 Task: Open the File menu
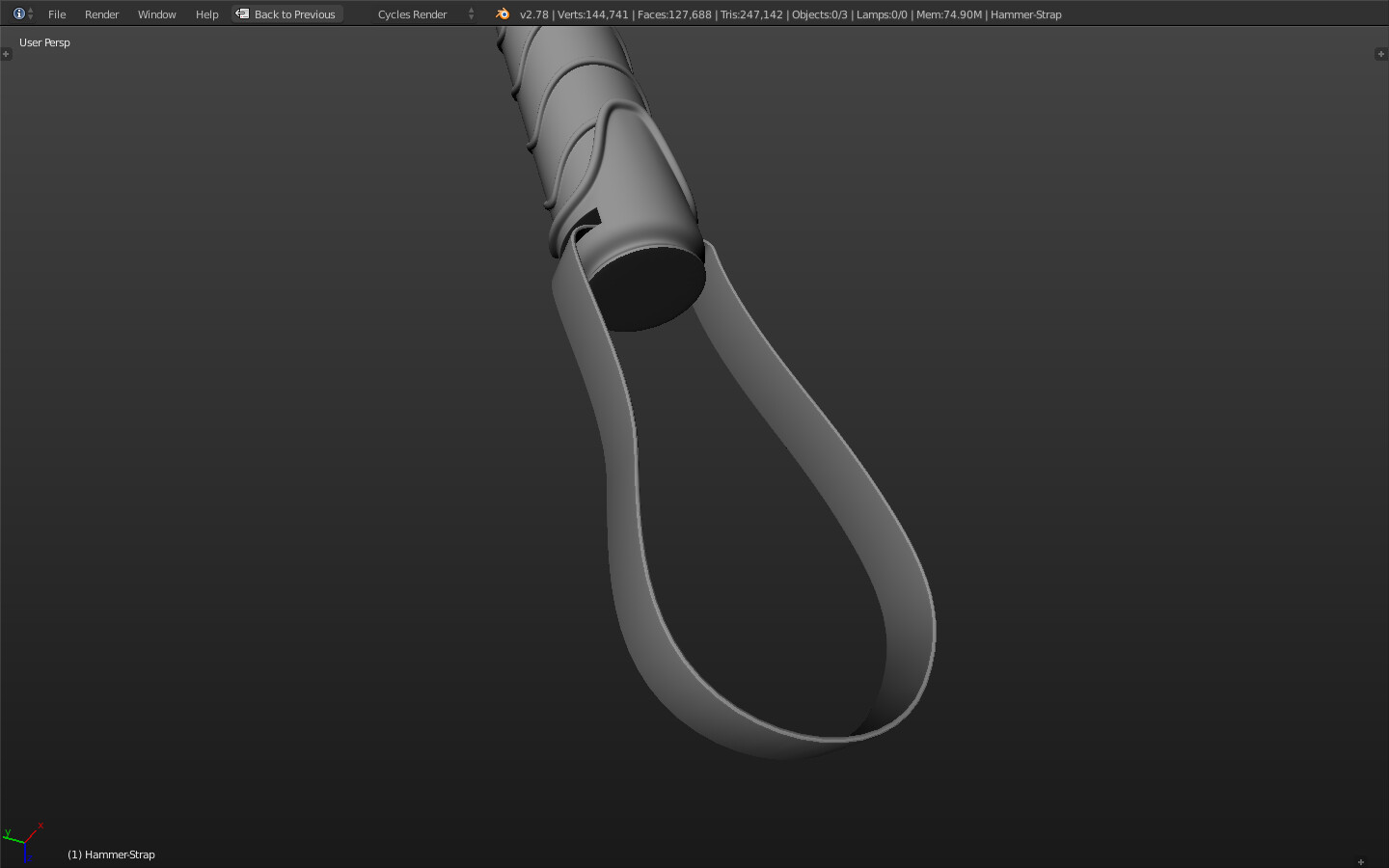coord(57,14)
